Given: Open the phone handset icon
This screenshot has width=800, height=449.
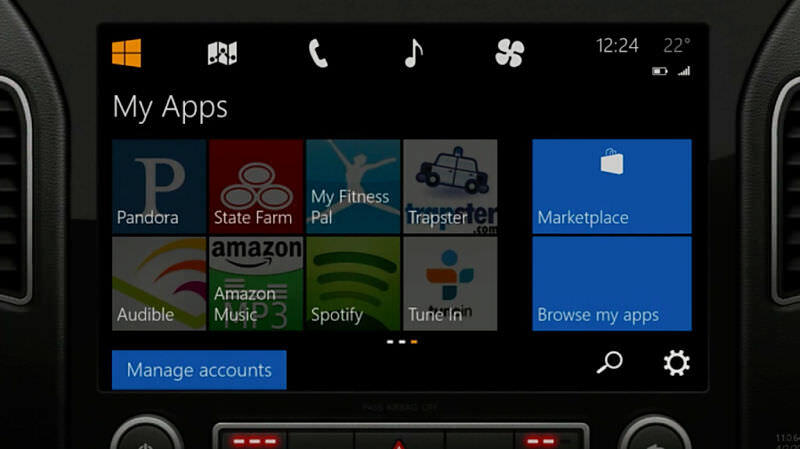Looking at the screenshot, I should (x=318, y=53).
